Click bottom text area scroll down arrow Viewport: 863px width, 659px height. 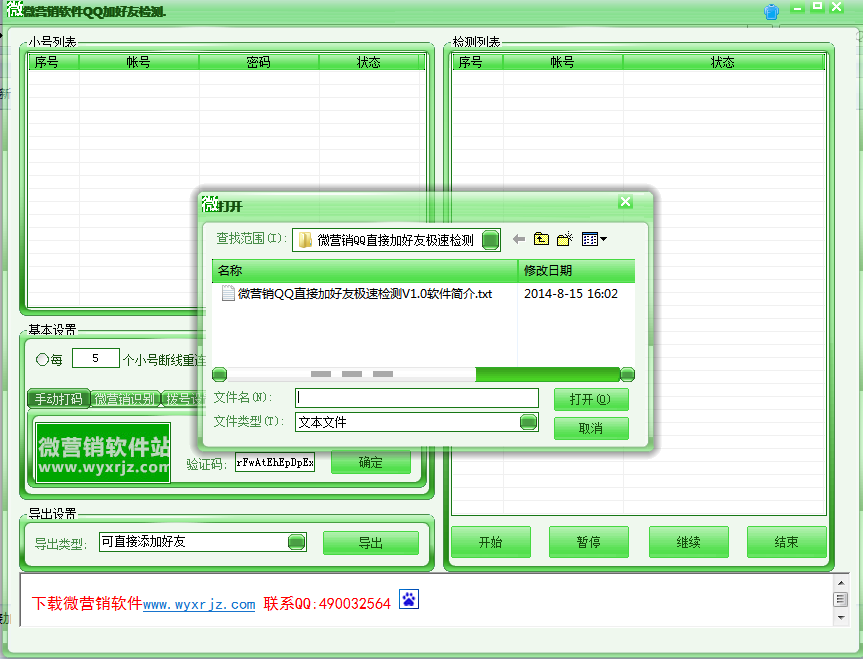point(841,618)
